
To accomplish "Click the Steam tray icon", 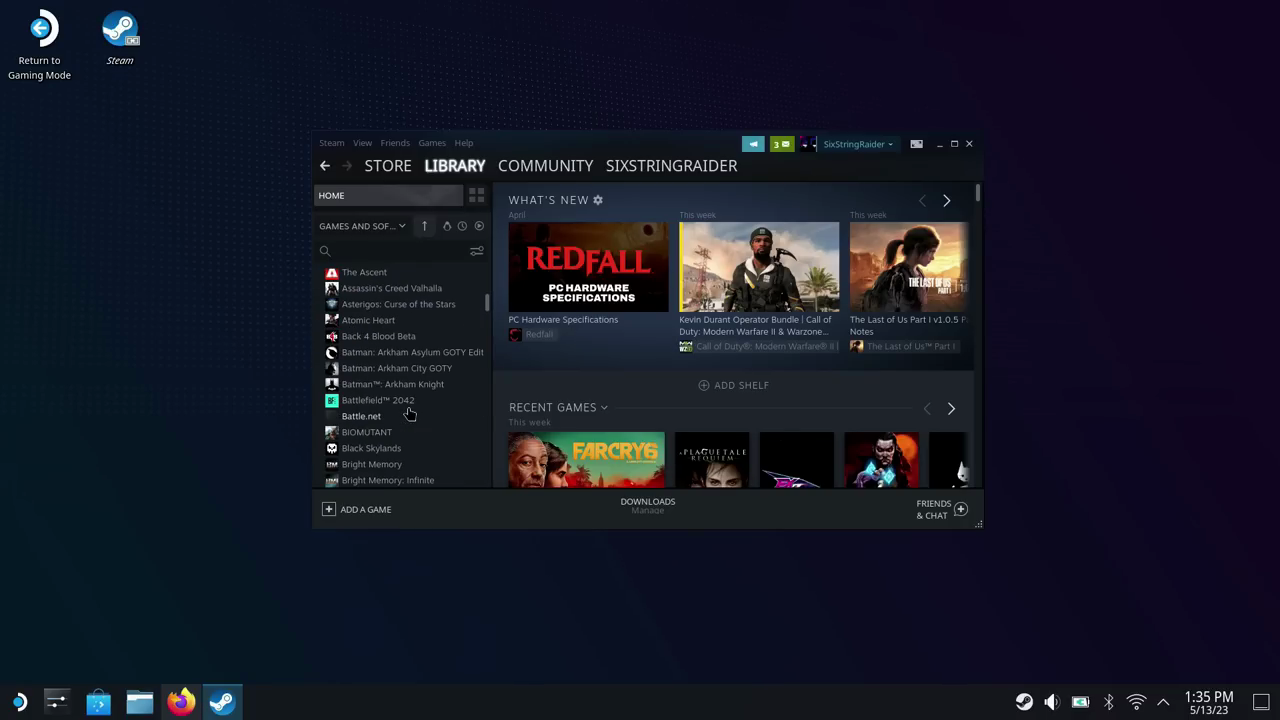I will (x=1024, y=702).
